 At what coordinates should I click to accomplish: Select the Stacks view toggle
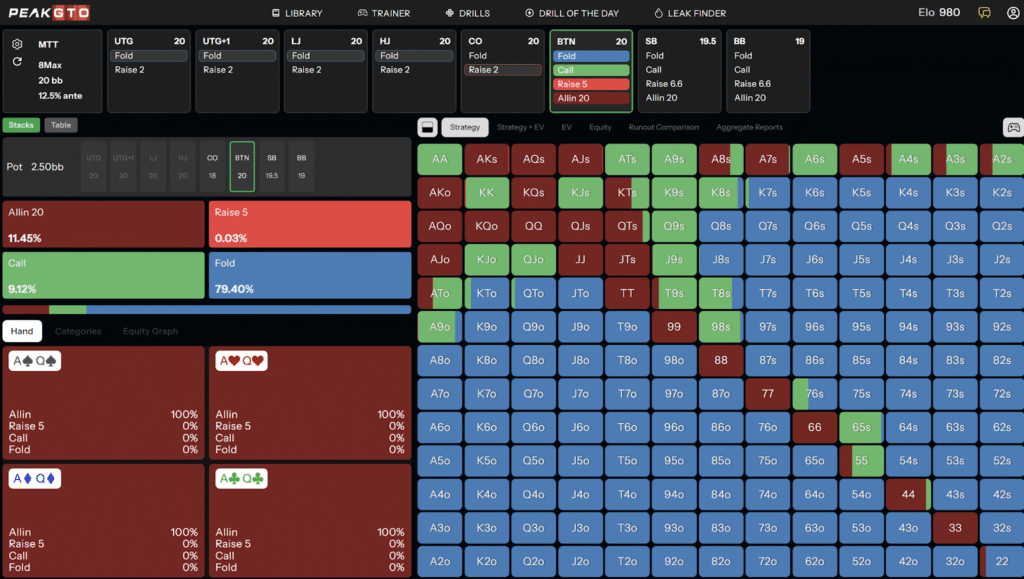point(20,125)
